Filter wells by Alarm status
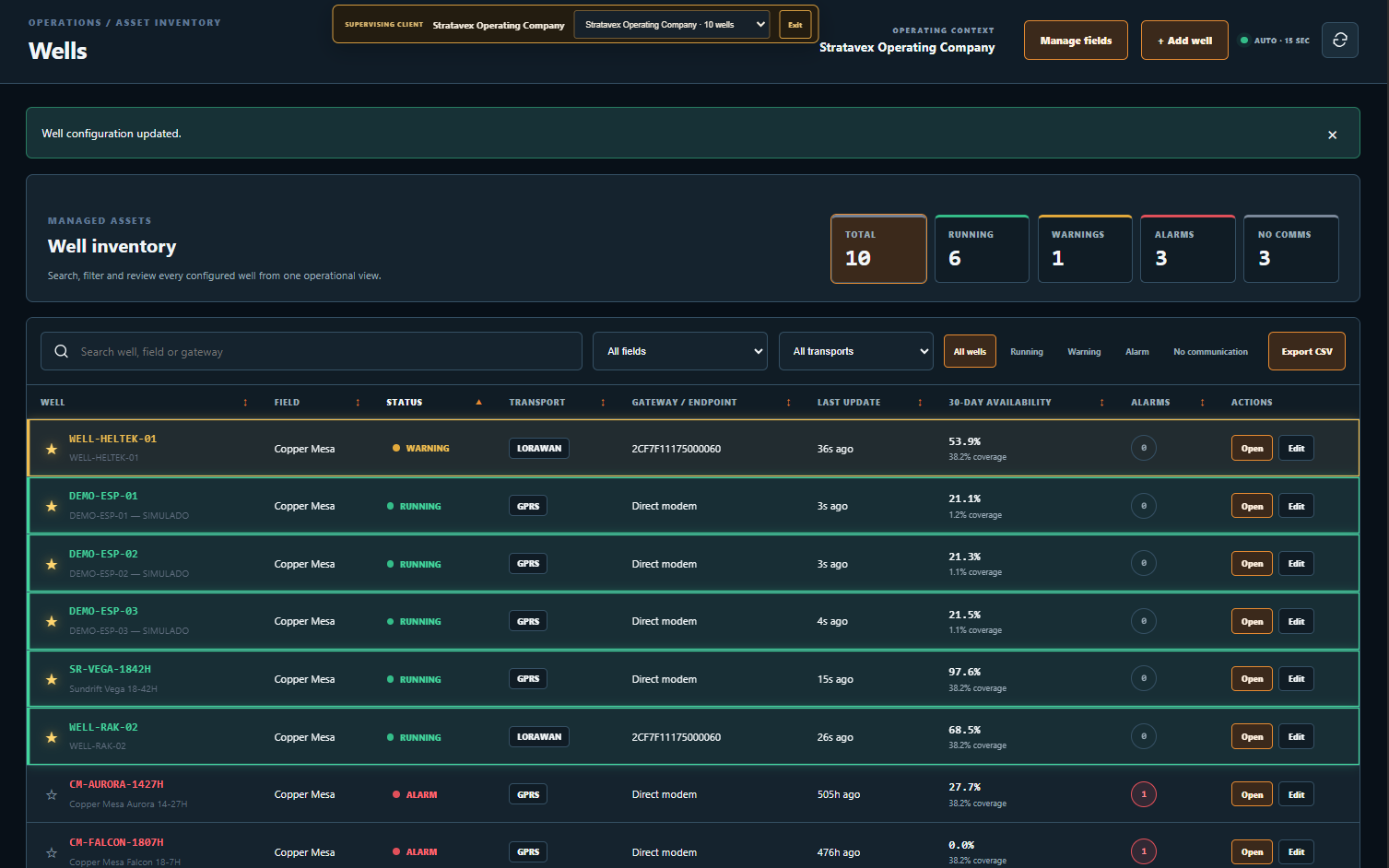1389x868 pixels. (1137, 351)
